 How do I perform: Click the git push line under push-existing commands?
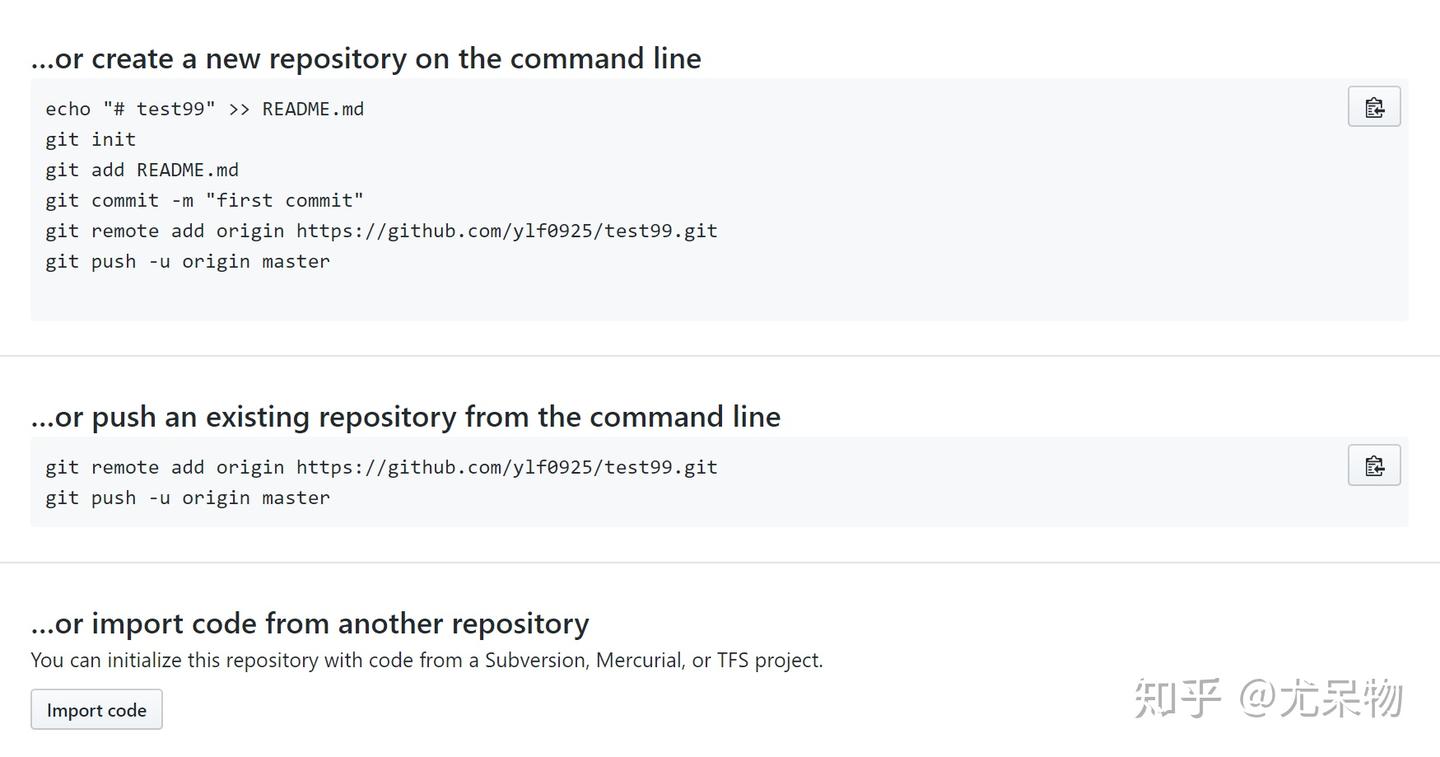(187, 497)
